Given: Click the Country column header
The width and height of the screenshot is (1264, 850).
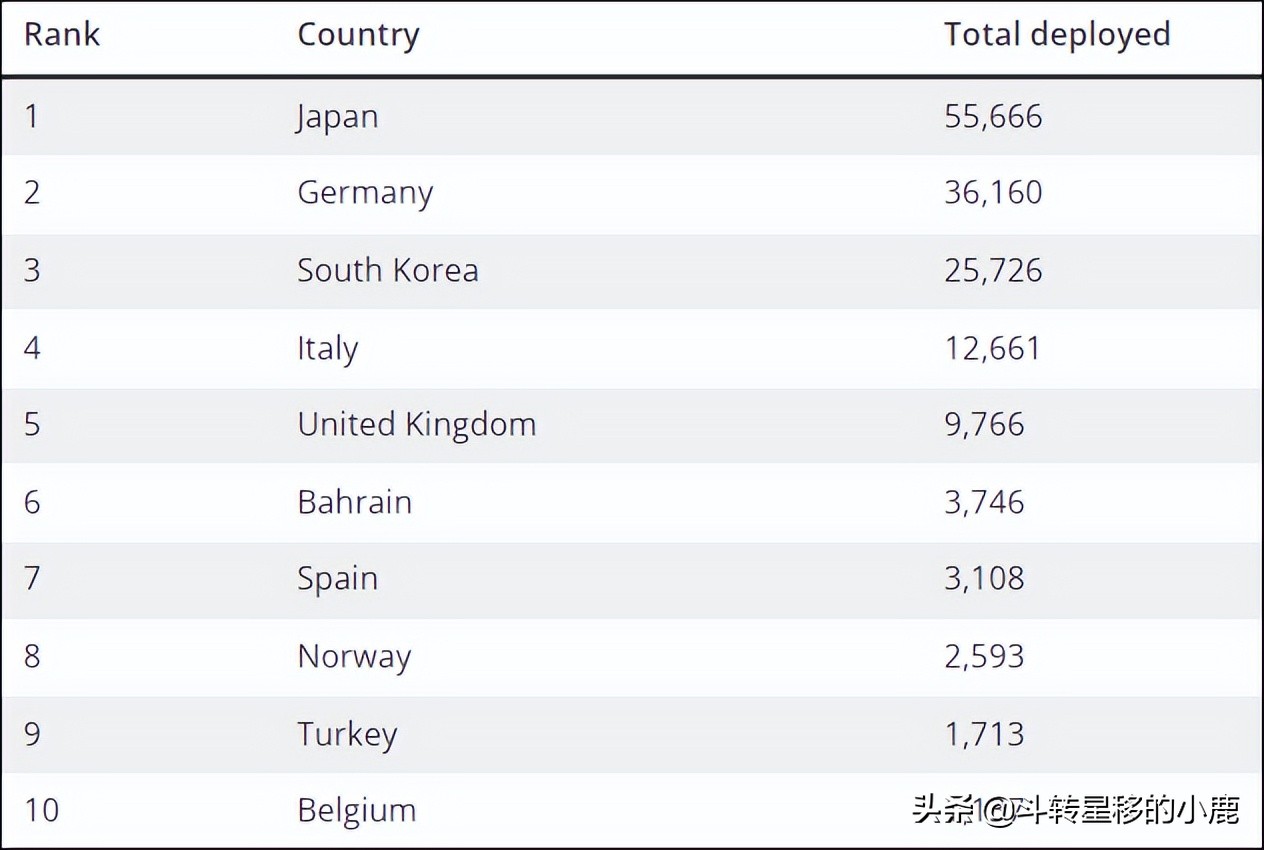Looking at the screenshot, I should click(358, 35).
